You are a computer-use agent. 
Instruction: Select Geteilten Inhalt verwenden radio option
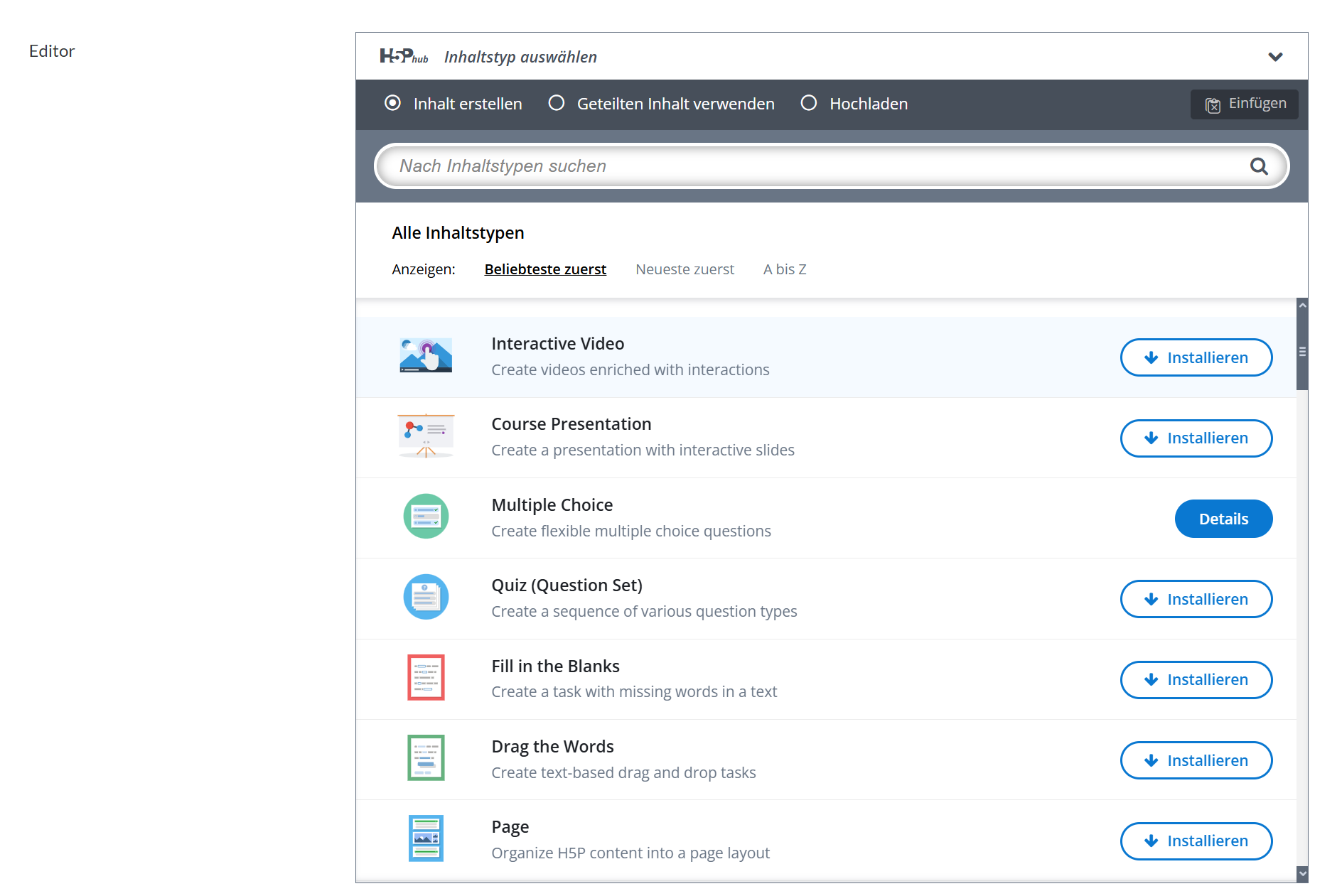(557, 104)
